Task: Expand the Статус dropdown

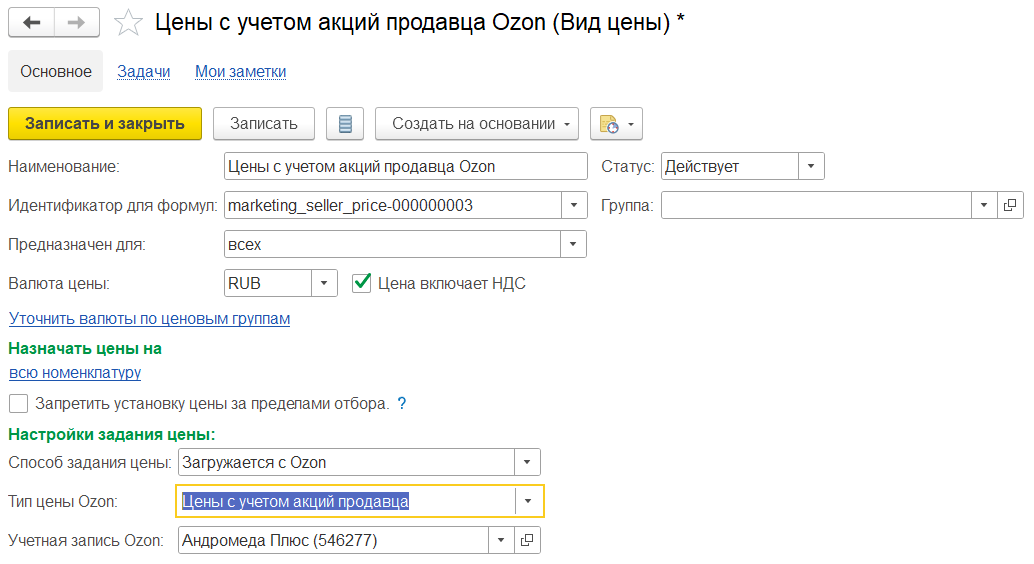Action: pyautogui.click(x=811, y=166)
